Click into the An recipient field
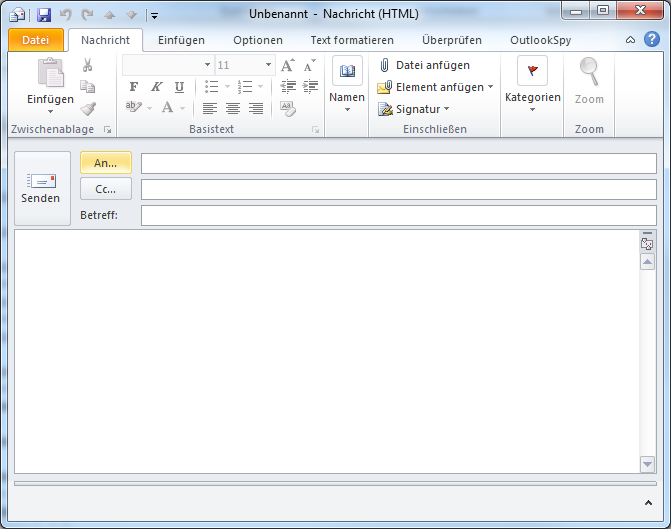This screenshot has height=529, width=671. tap(399, 163)
